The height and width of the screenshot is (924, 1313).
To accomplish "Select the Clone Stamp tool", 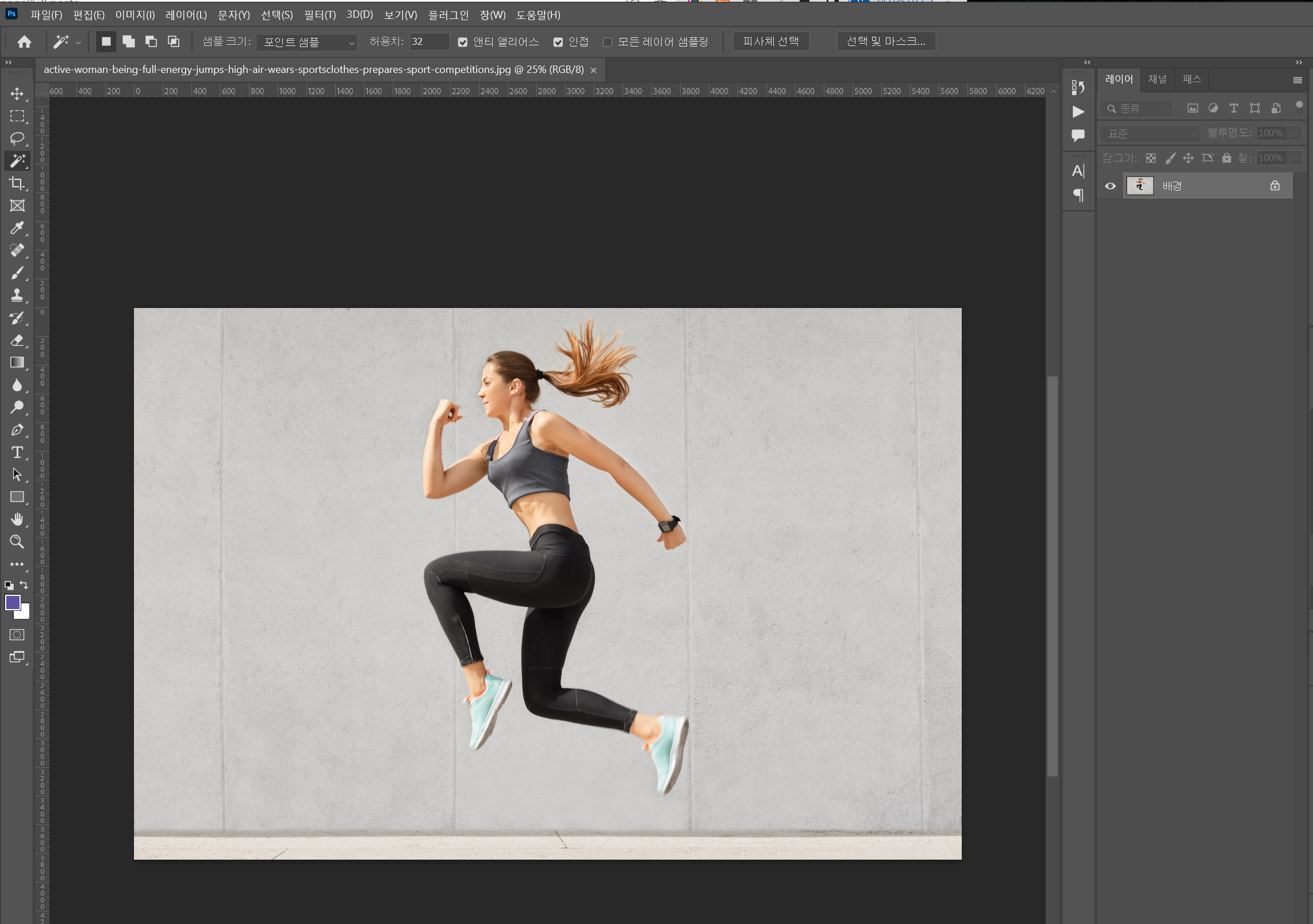I will tap(17, 295).
